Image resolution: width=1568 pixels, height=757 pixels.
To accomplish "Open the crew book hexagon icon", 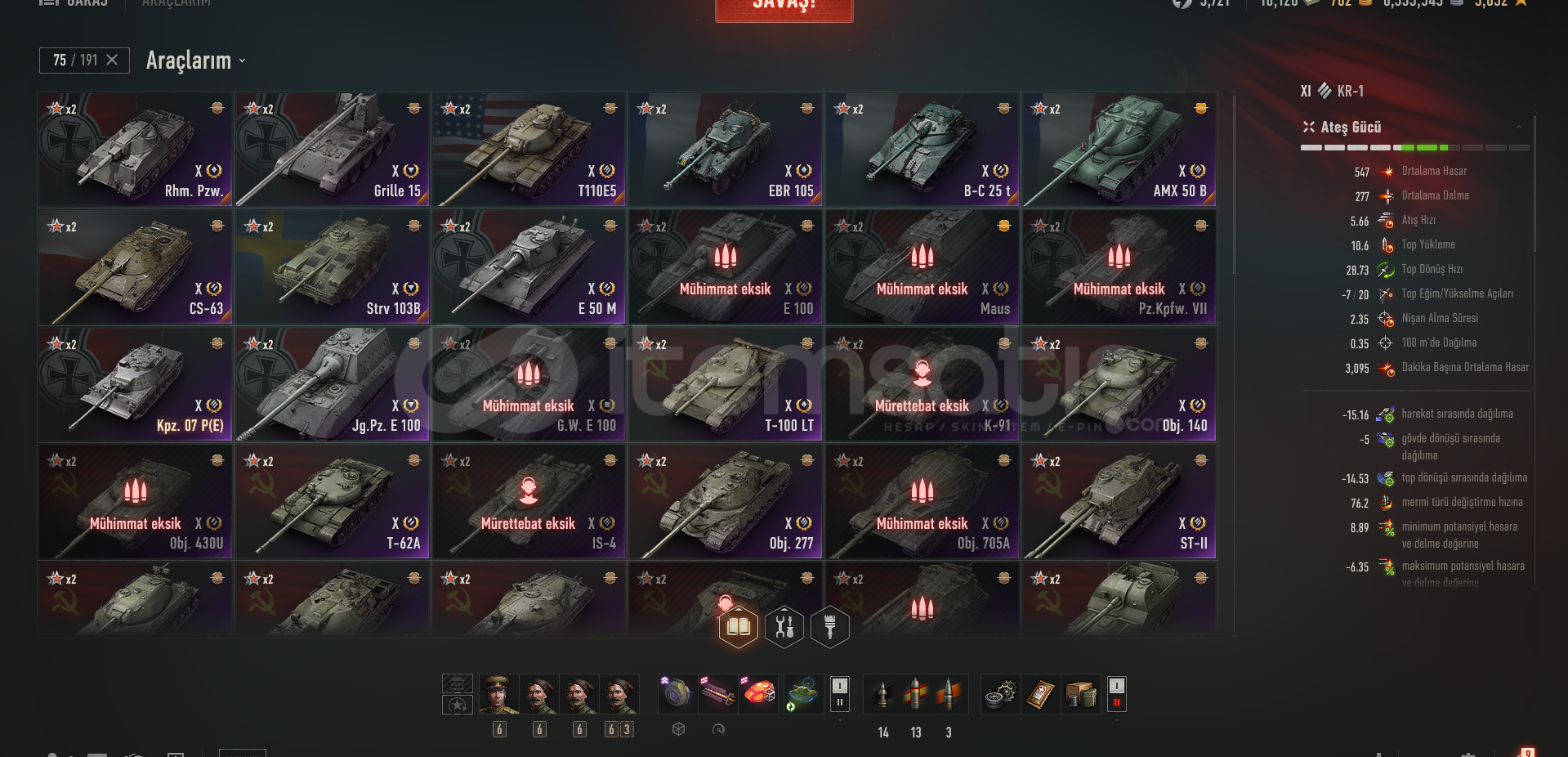I will 739,627.
